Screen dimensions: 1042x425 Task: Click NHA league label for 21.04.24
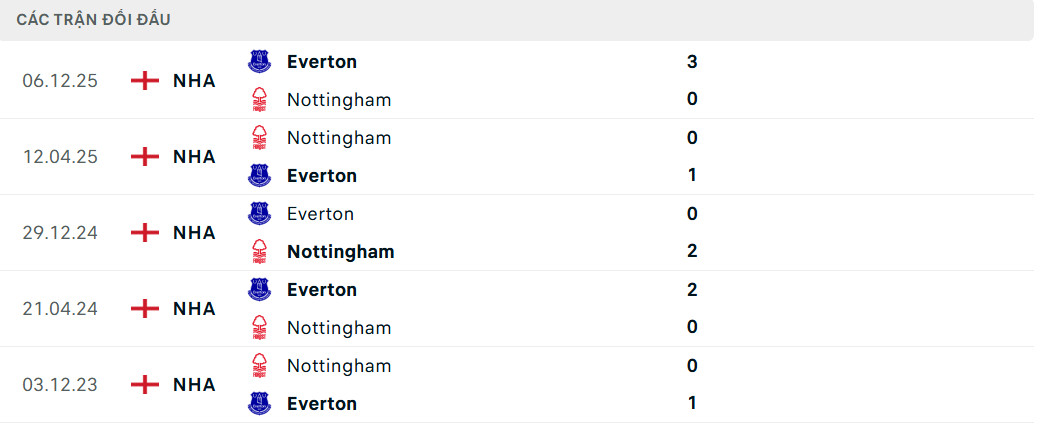pyautogui.click(x=194, y=309)
